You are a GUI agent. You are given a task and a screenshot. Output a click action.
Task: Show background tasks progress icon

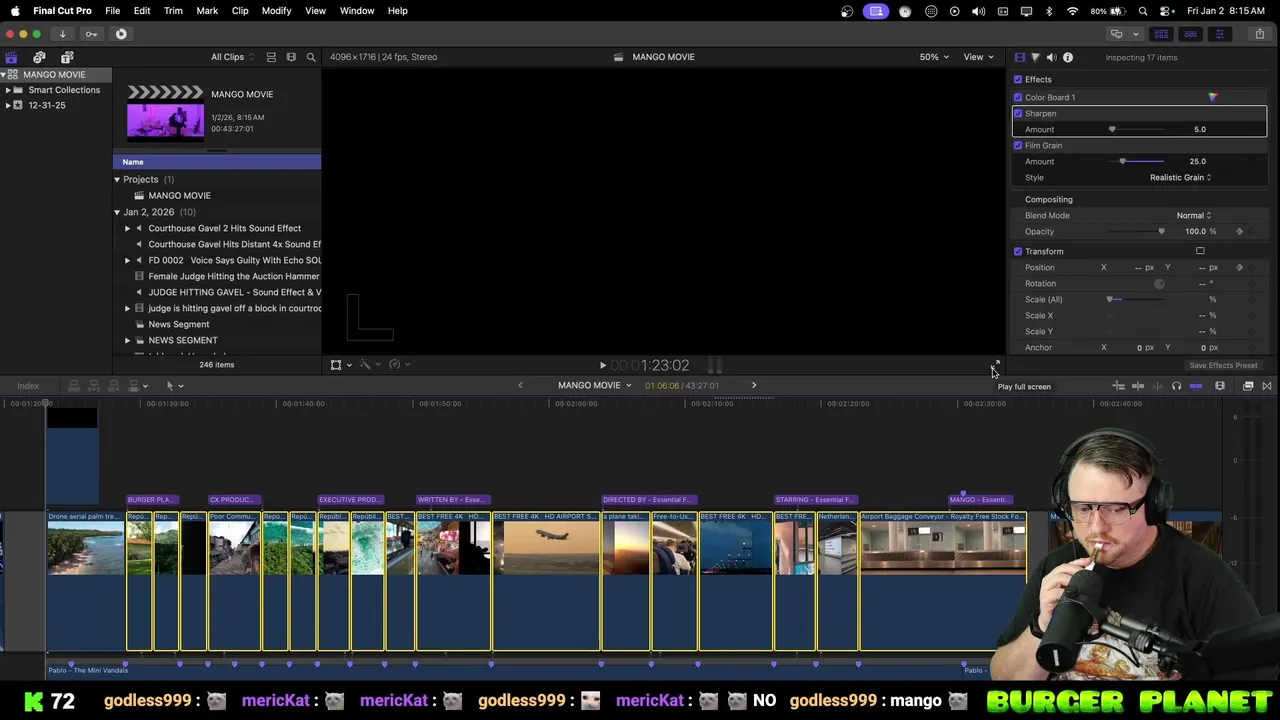tap(121, 34)
